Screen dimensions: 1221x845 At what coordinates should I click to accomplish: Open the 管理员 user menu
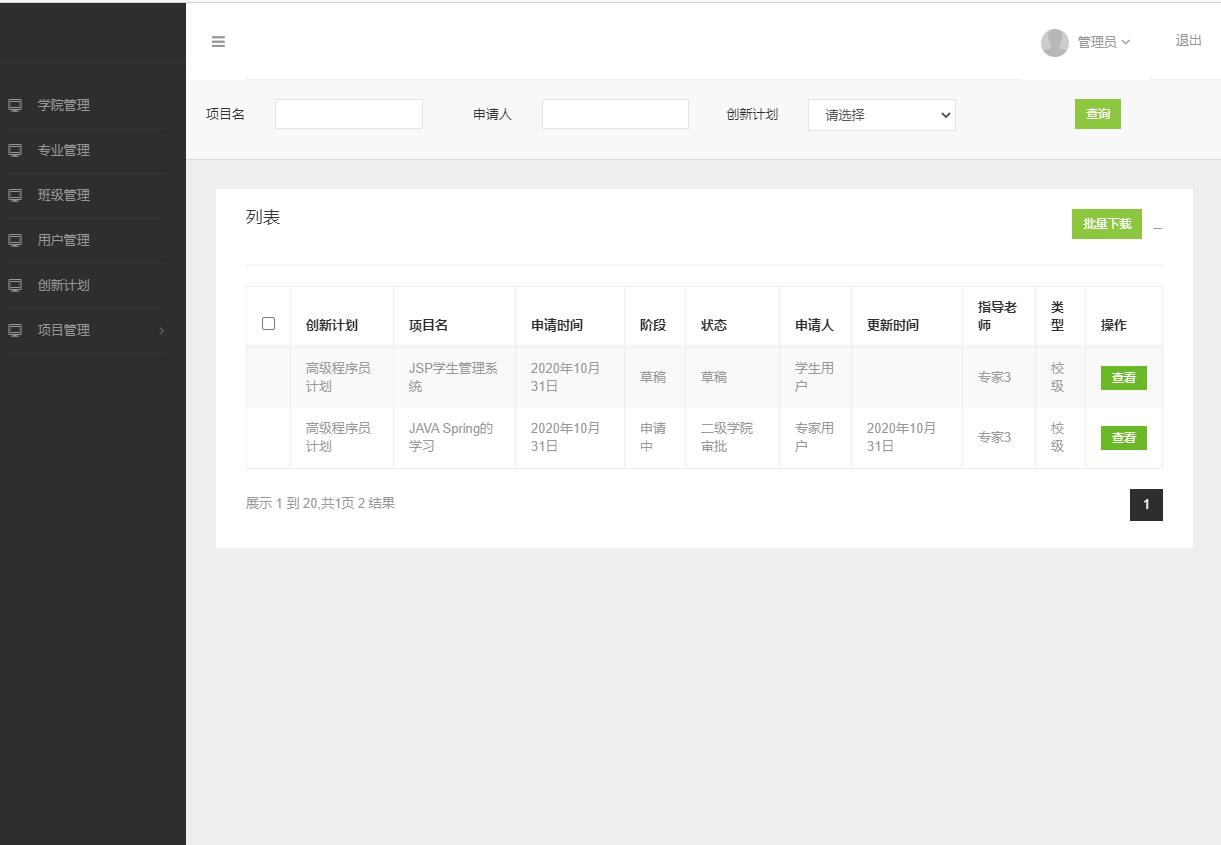tap(1101, 42)
